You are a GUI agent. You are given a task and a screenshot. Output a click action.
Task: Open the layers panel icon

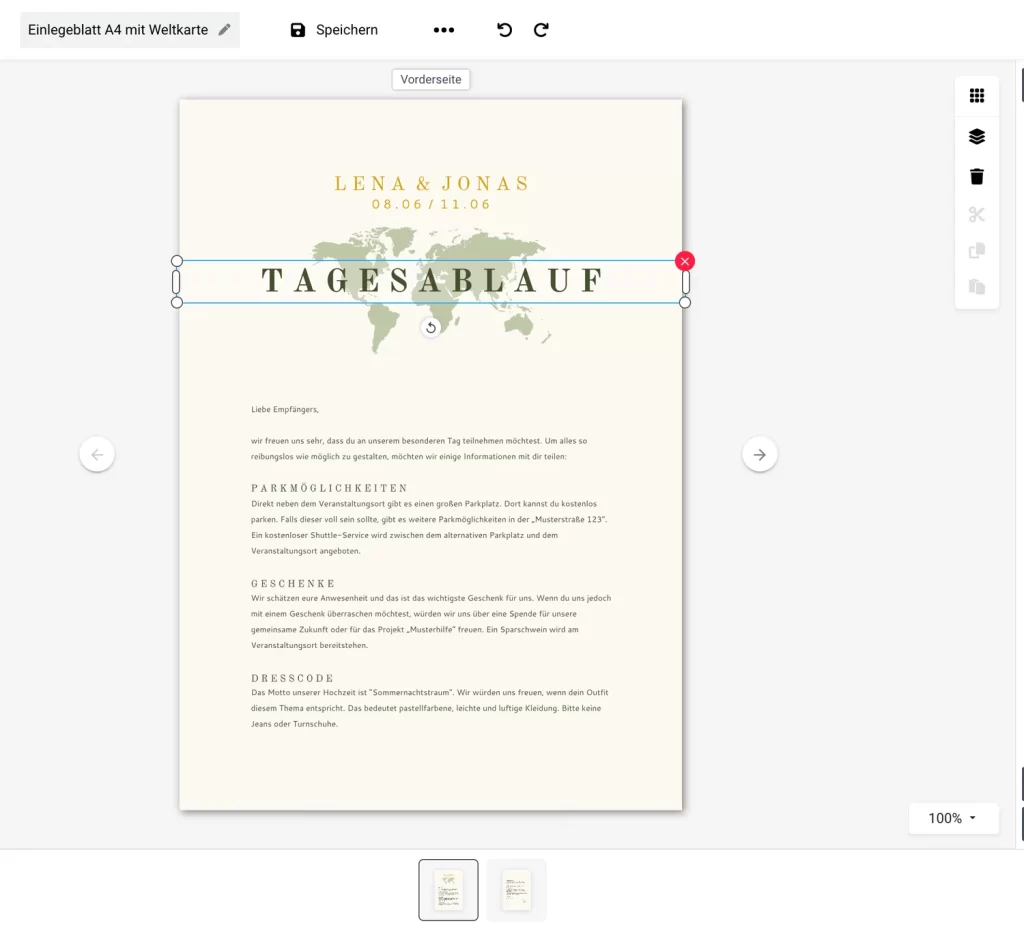(x=977, y=135)
